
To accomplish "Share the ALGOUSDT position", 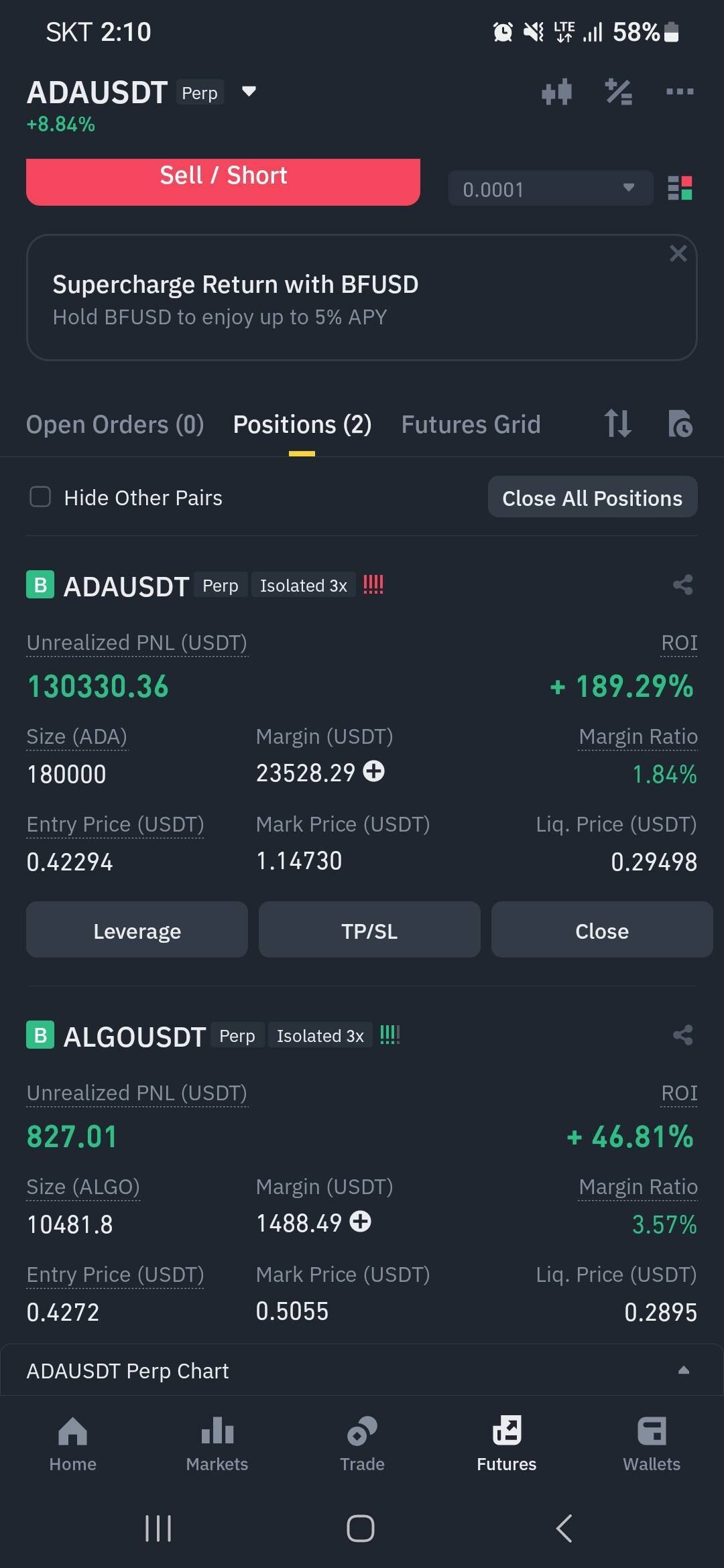I will [x=682, y=1035].
